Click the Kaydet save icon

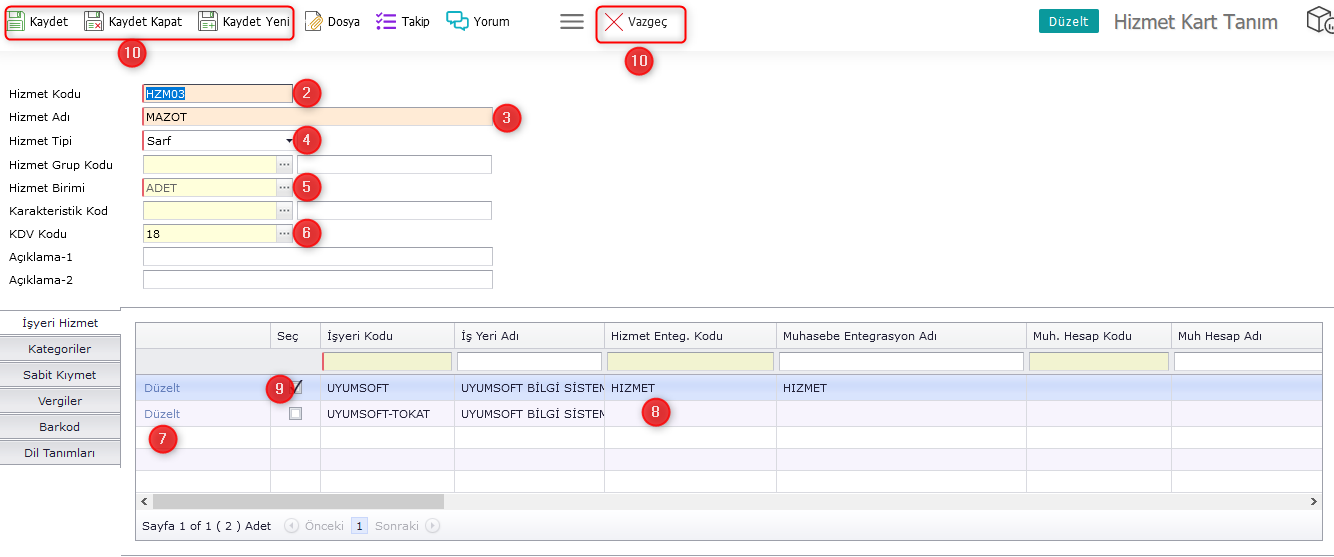pos(16,21)
